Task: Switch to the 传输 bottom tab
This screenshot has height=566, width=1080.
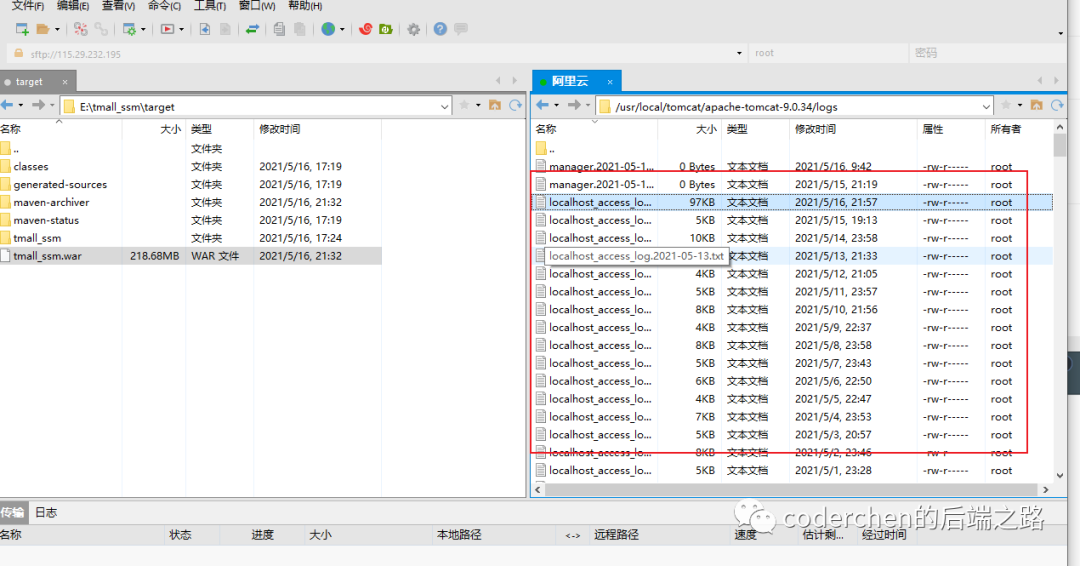Action: (13, 512)
